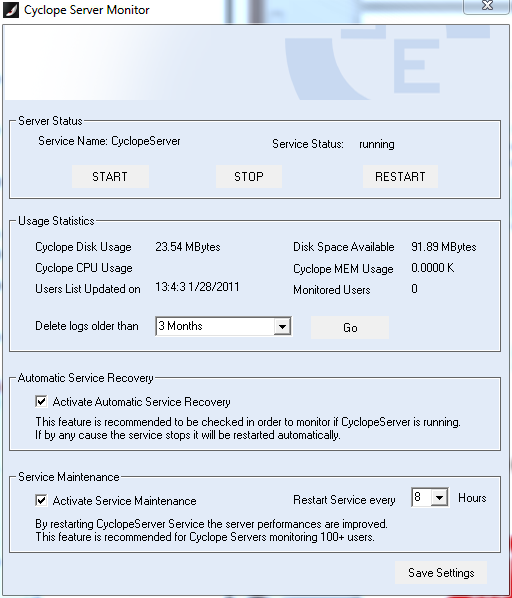Select the 3 Months combo box field
Screen dimensions: 512x598
pos(223,326)
